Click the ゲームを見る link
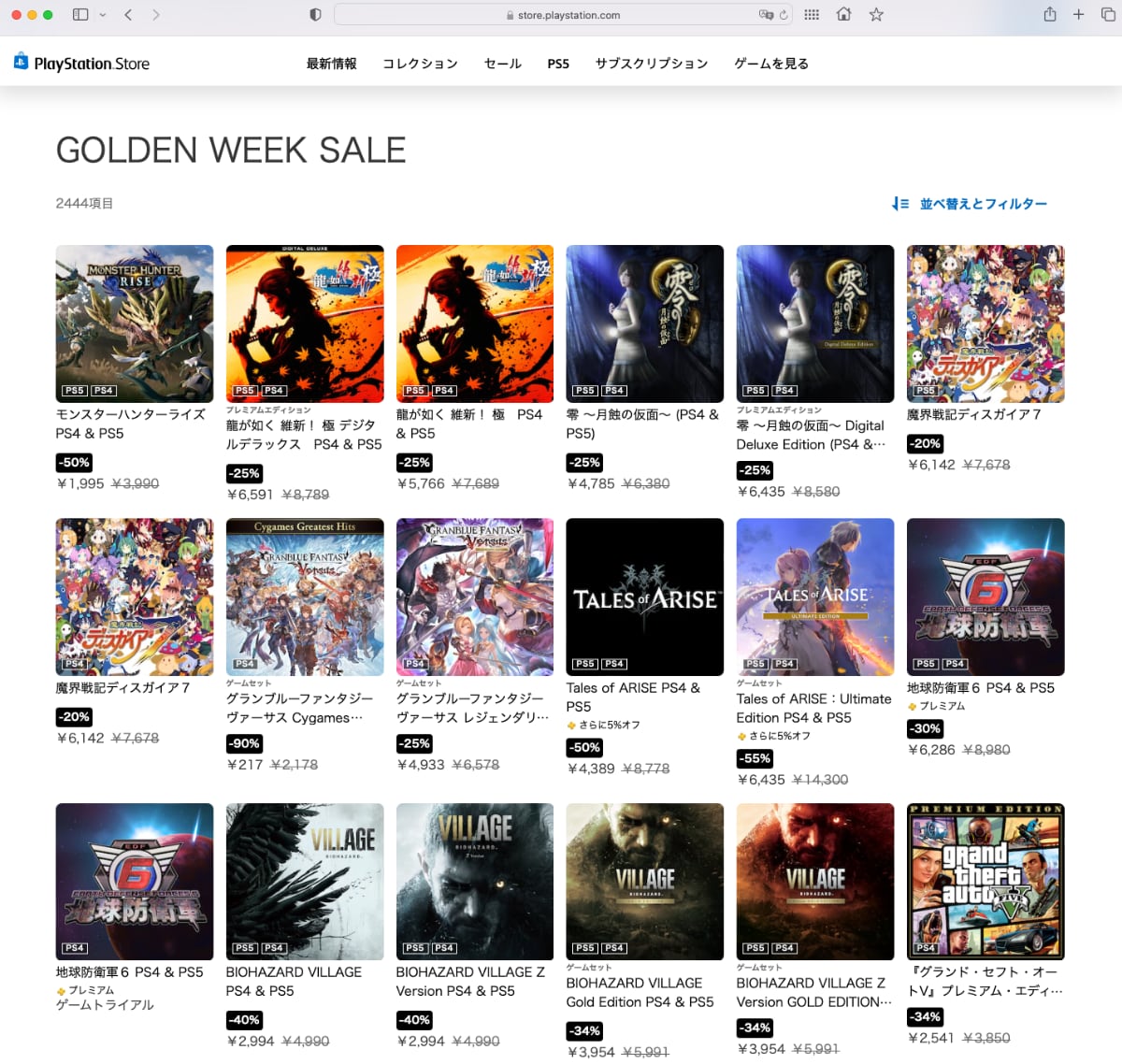 (x=770, y=64)
